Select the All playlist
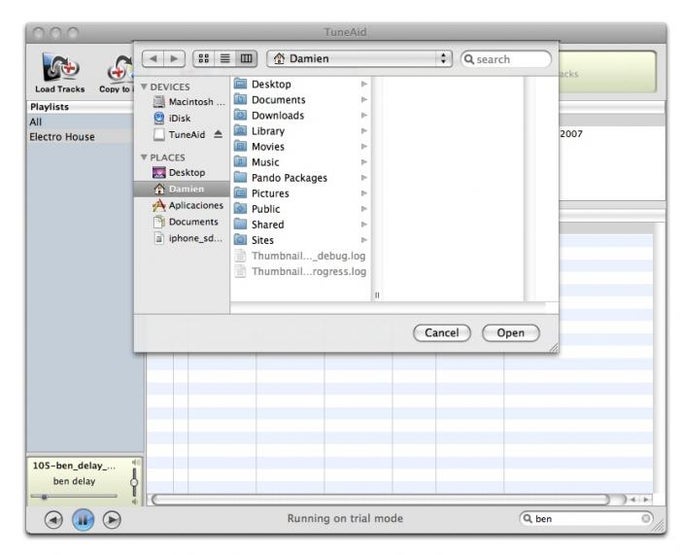Image resolution: width=680 pixels, height=555 pixels. [80, 122]
